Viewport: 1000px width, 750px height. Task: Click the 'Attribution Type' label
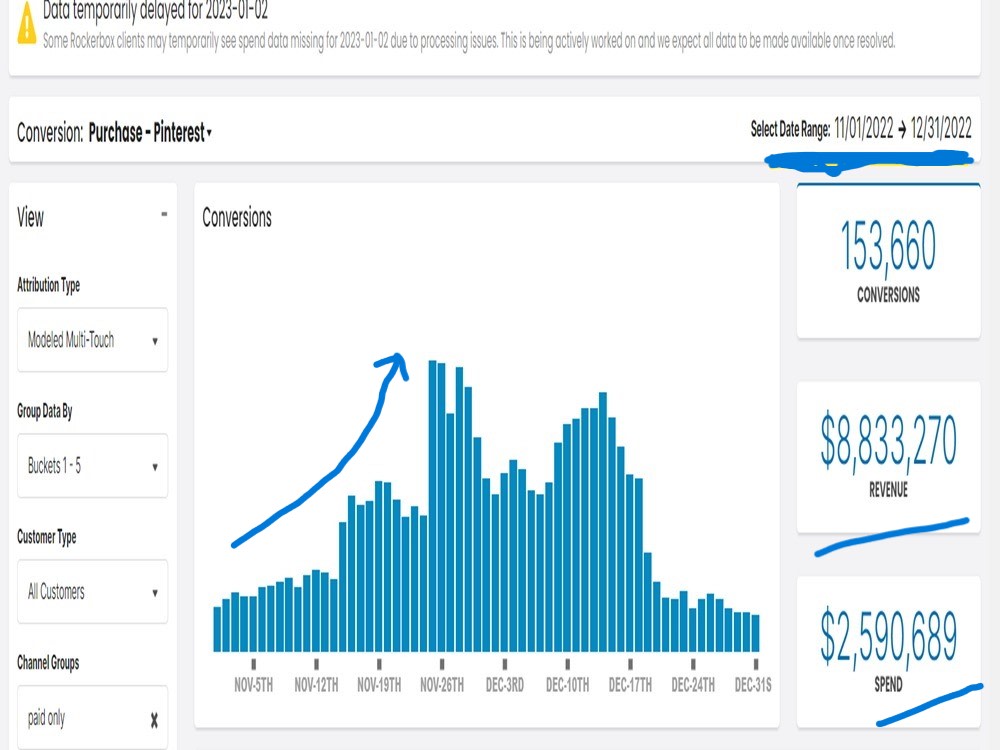coord(48,284)
